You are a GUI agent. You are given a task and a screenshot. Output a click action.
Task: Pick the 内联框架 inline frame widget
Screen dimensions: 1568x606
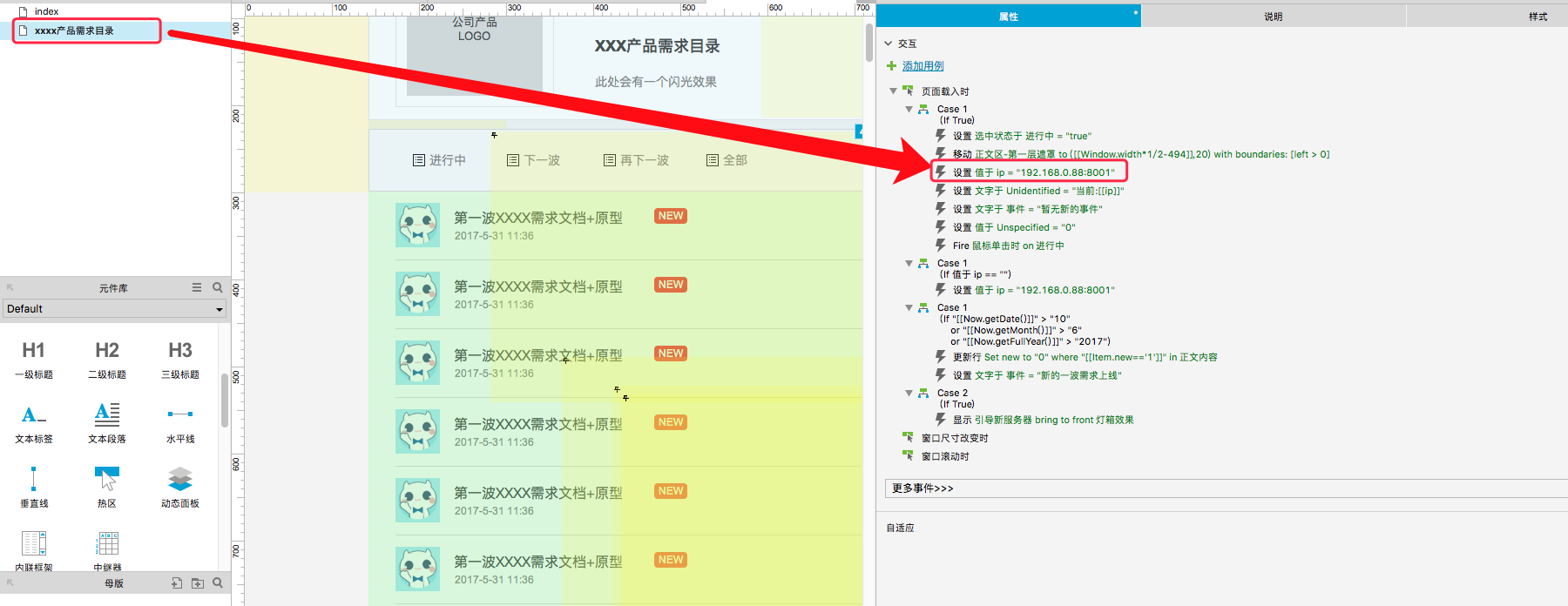coord(34,551)
